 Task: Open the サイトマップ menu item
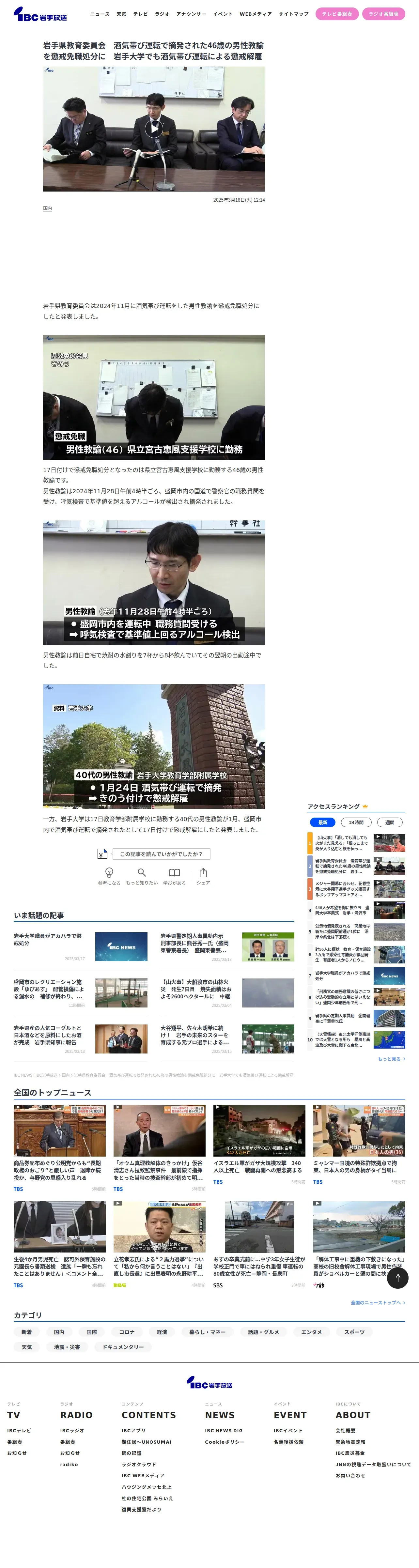pos(294,14)
